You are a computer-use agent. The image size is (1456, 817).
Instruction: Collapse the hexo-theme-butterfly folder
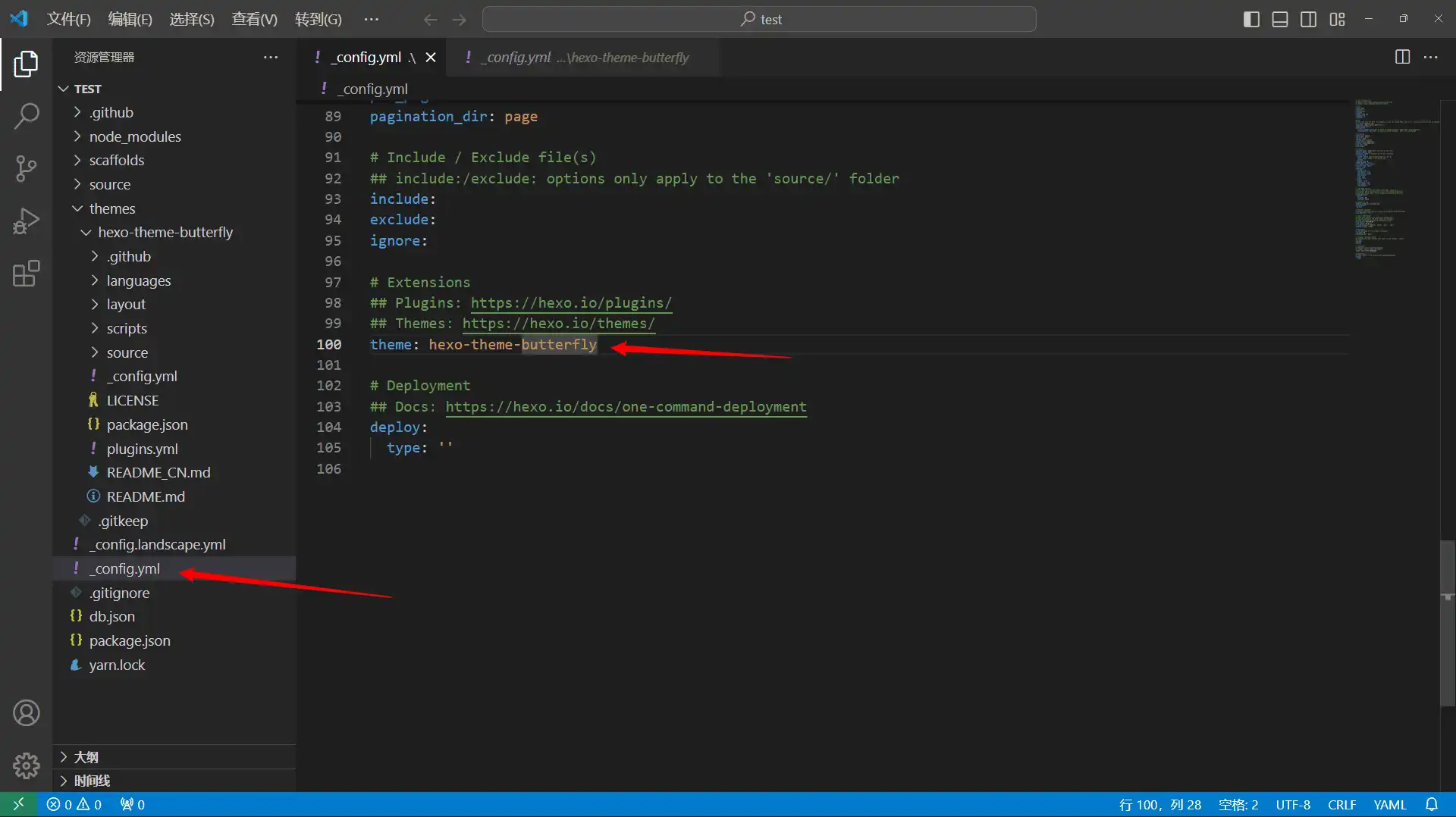(165, 232)
